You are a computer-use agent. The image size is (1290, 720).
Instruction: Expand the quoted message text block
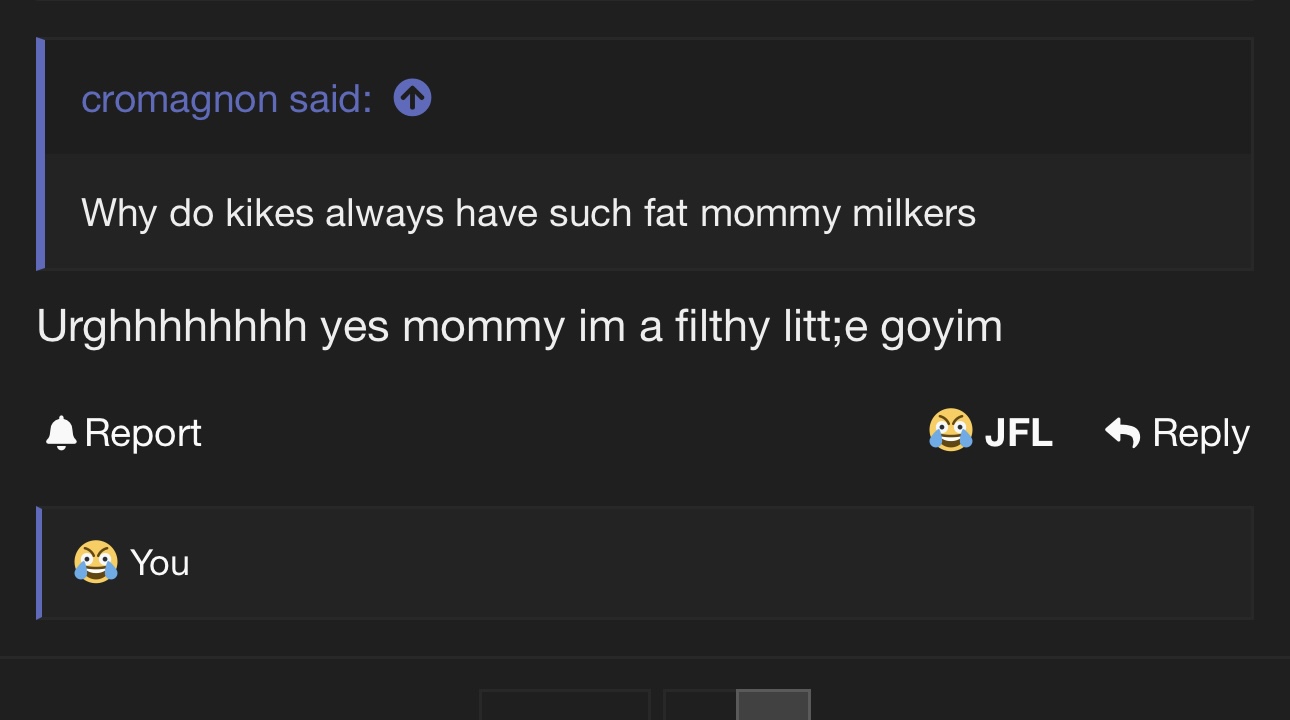pyautogui.click(x=528, y=213)
